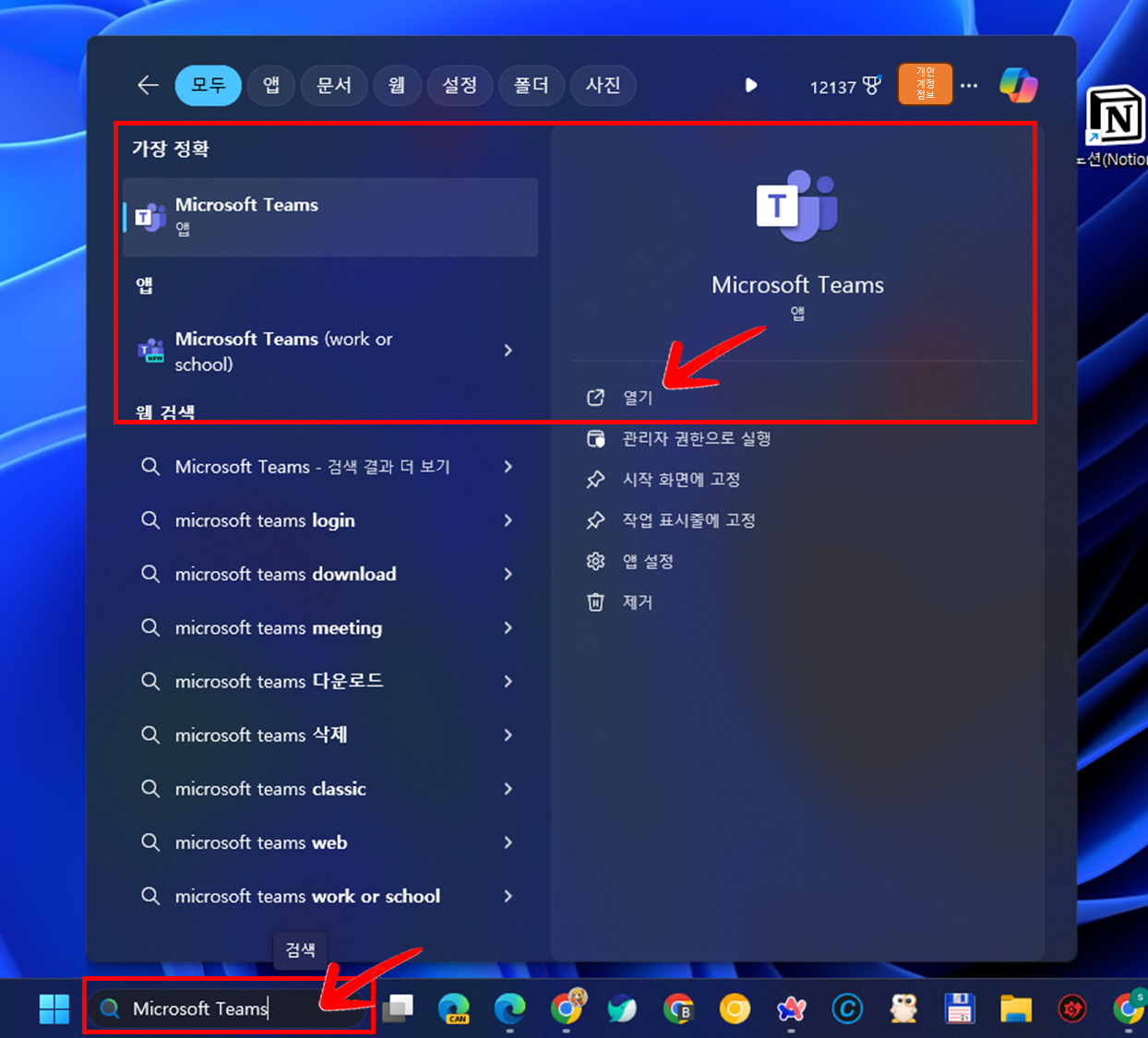The width and height of the screenshot is (1148, 1038).
Task: Expand the microsoft teams login suggestion
Action: pos(265,520)
